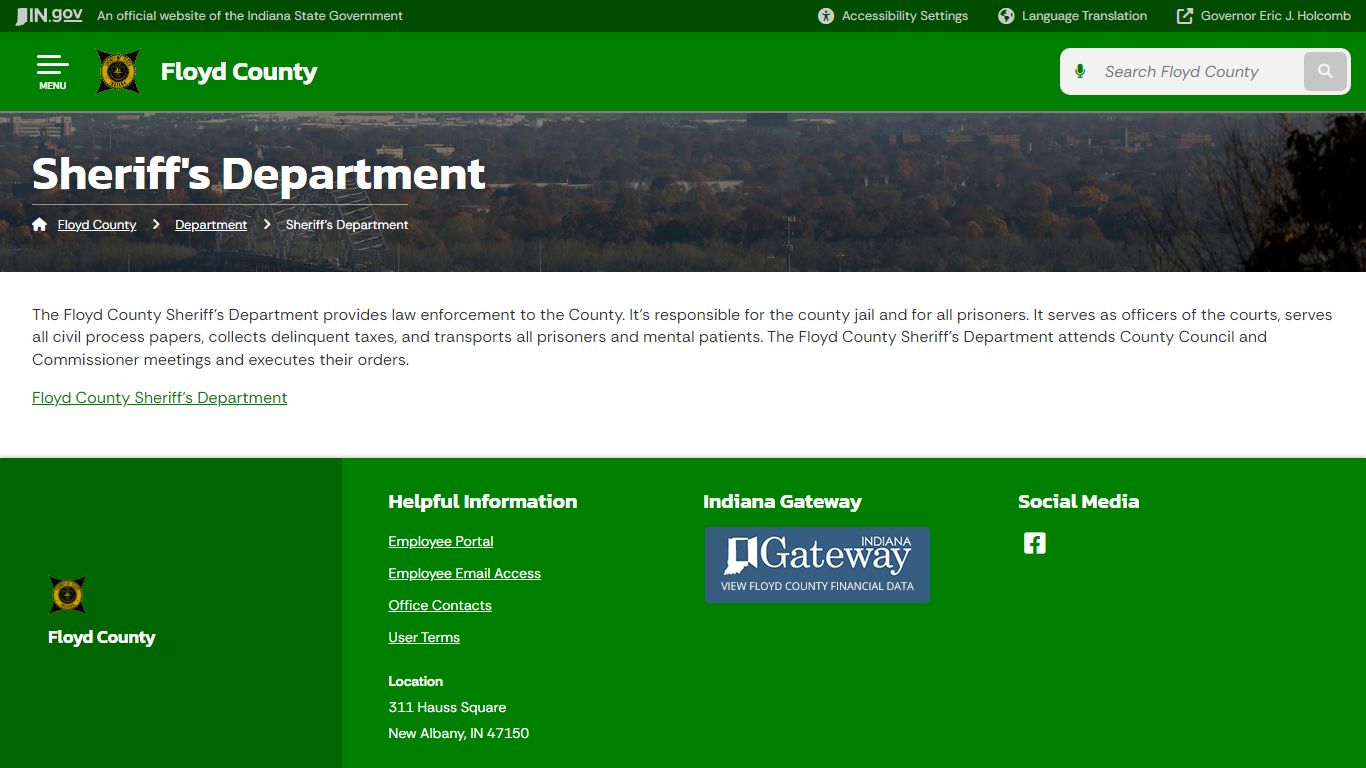Open the User Terms link

pyautogui.click(x=424, y=638)
